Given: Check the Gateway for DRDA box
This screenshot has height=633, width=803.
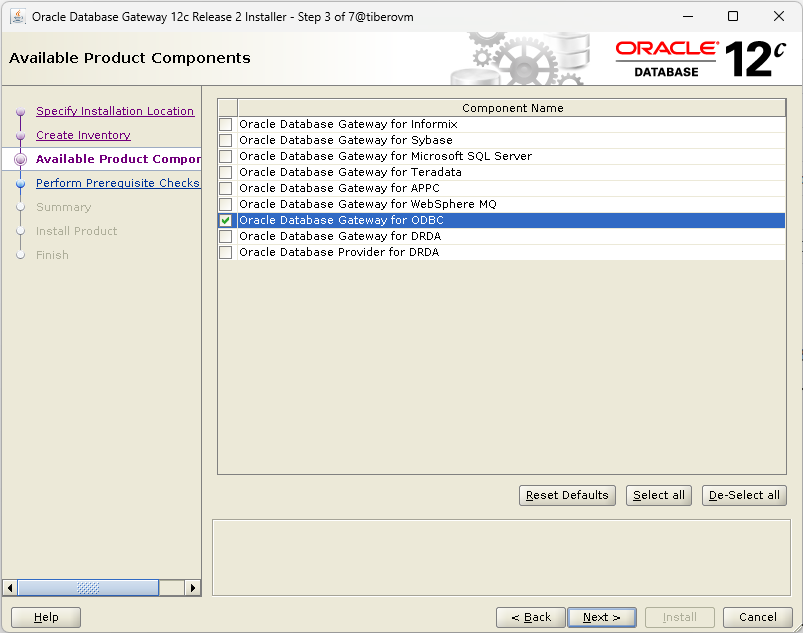Looking at the screenshot, I should click(225, 236).
